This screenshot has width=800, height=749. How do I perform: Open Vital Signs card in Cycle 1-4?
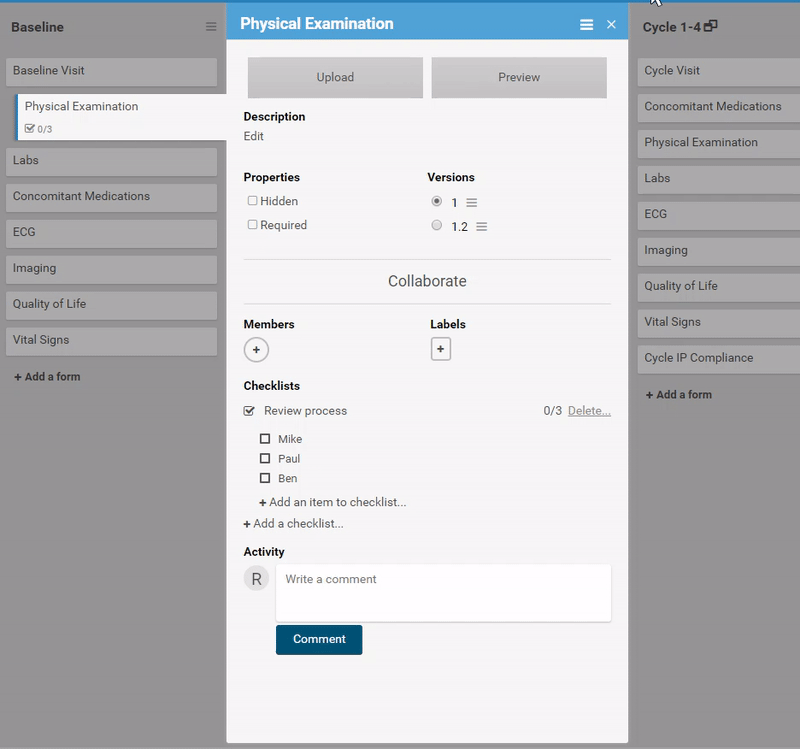point(719,323)
